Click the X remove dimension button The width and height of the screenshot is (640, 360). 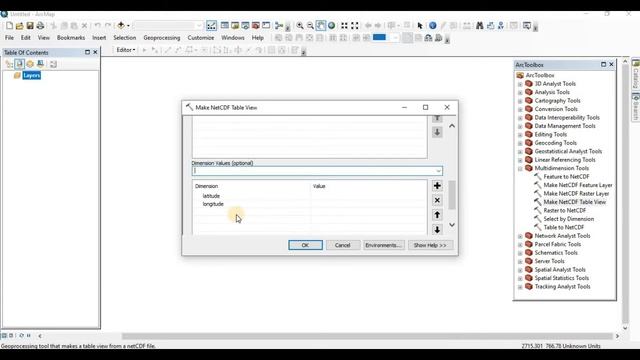(x=437, y=200)
